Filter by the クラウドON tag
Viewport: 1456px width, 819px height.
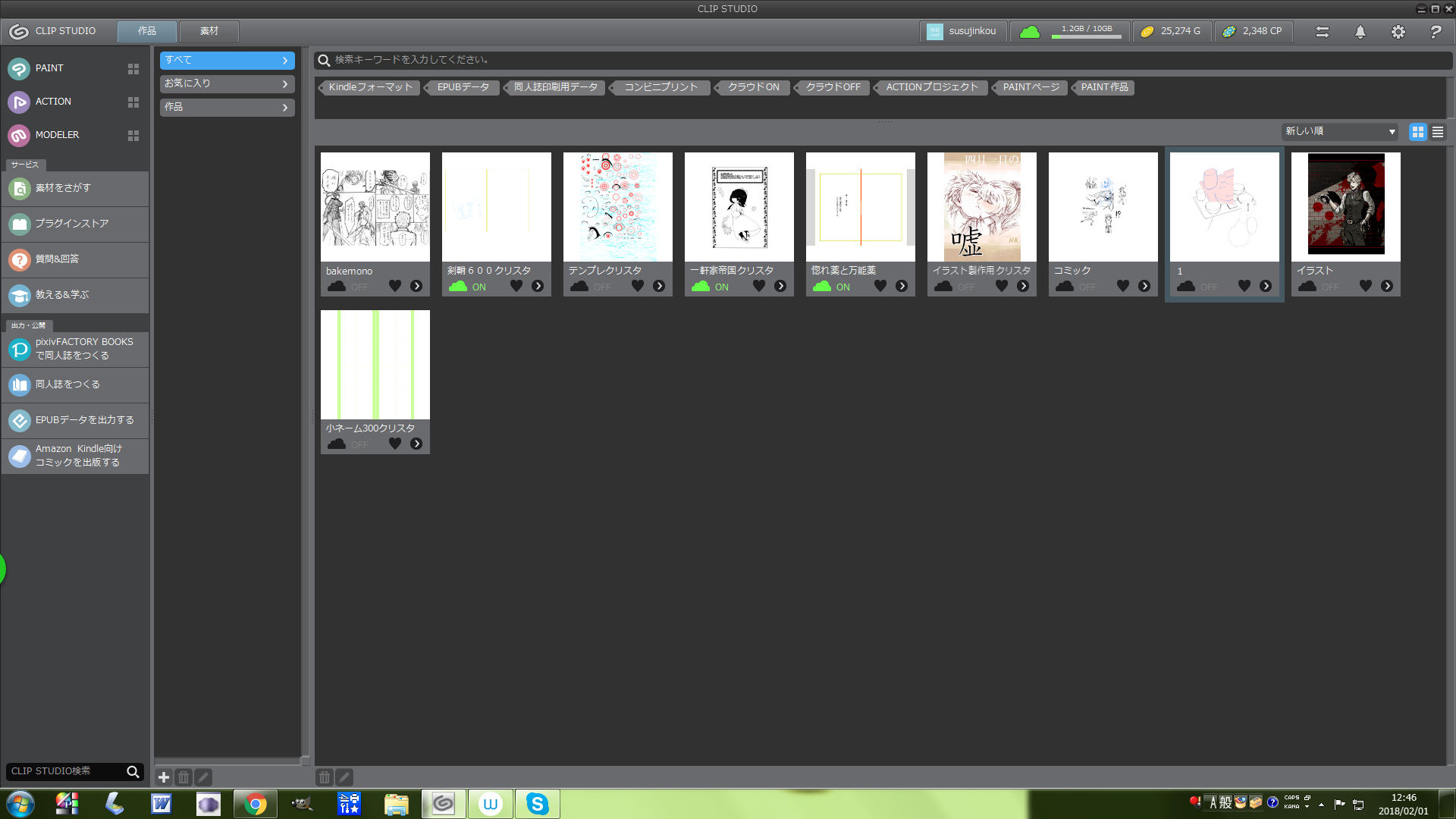pyautogui.click(x=753, y=87)
